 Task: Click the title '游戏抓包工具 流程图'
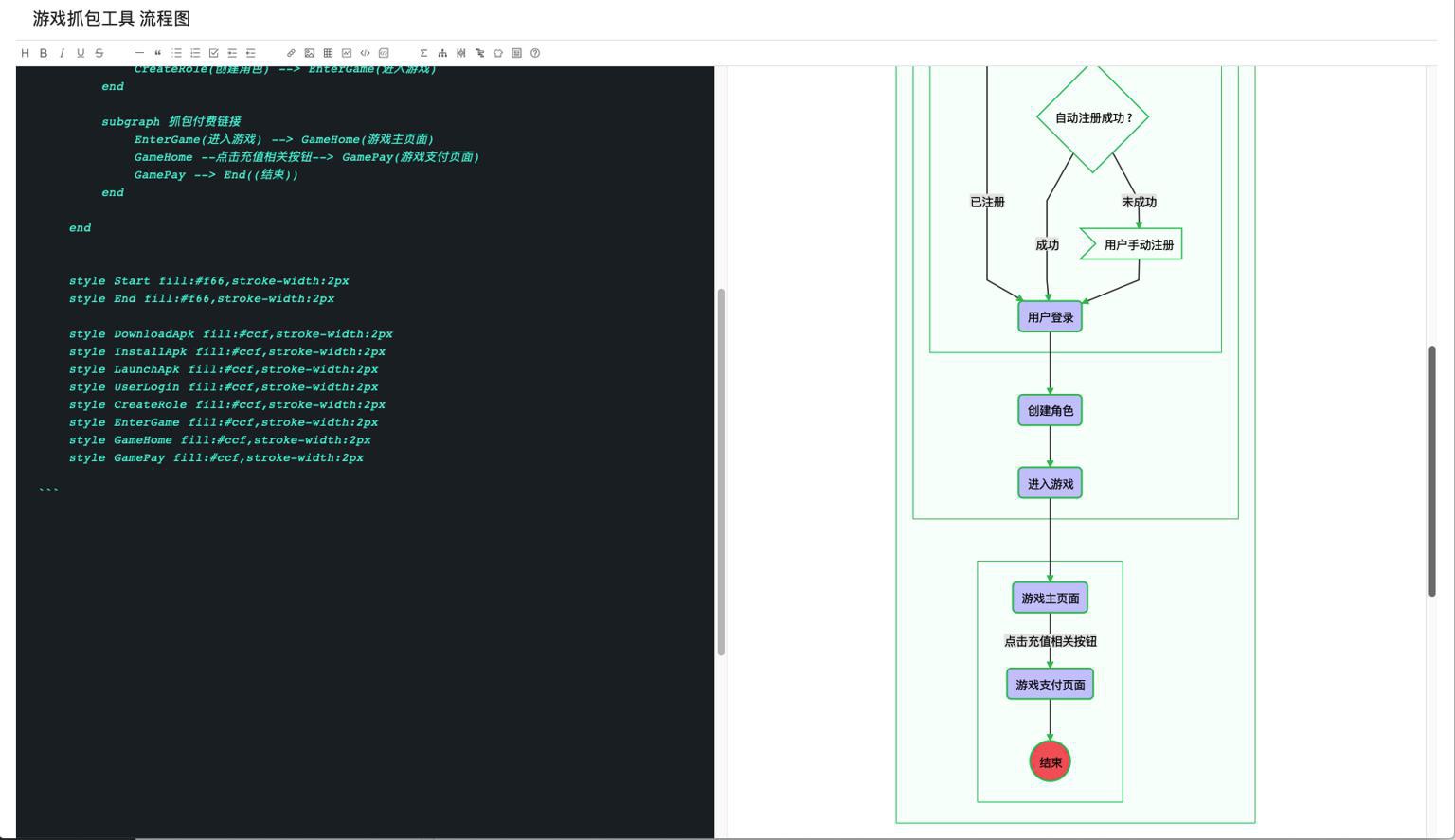click(x=111, y=19)
